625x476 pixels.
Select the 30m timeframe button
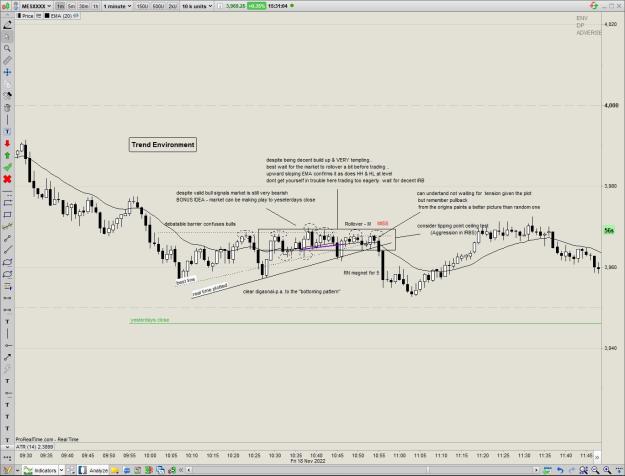click(x=84, y=6)
